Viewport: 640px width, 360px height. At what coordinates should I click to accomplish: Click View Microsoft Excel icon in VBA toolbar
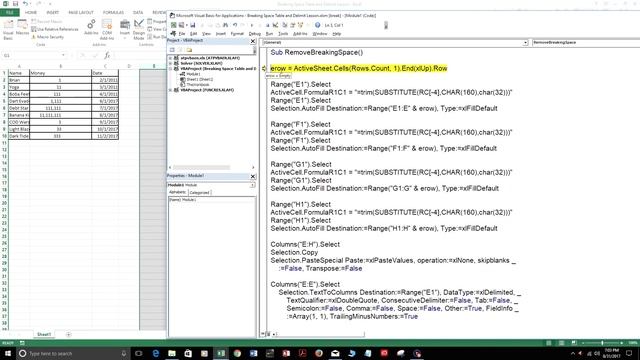(x=173, y=25)
